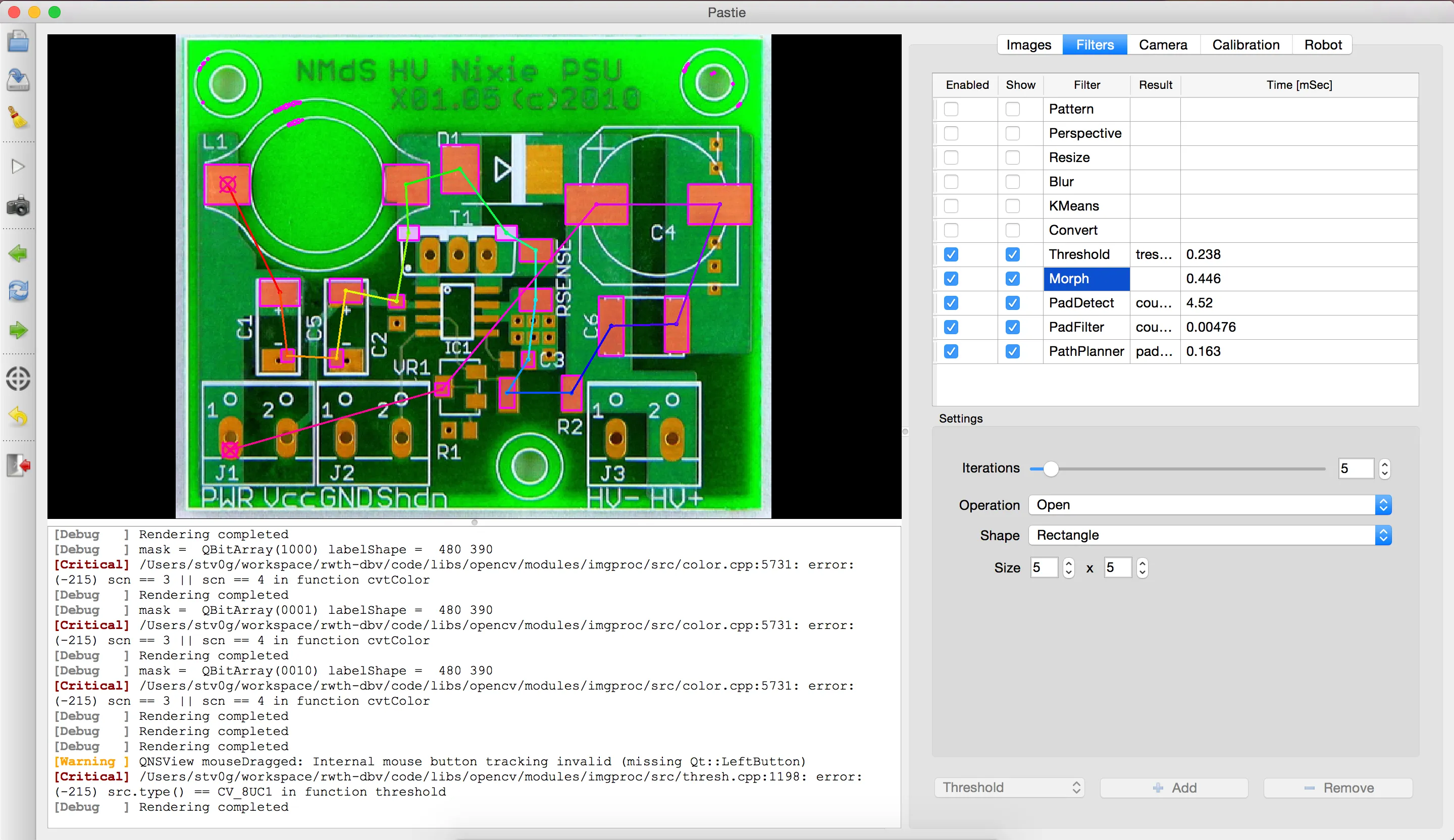Click the crosshair target icon
This screenshot has width=1454, height=840.
[18, 379]
